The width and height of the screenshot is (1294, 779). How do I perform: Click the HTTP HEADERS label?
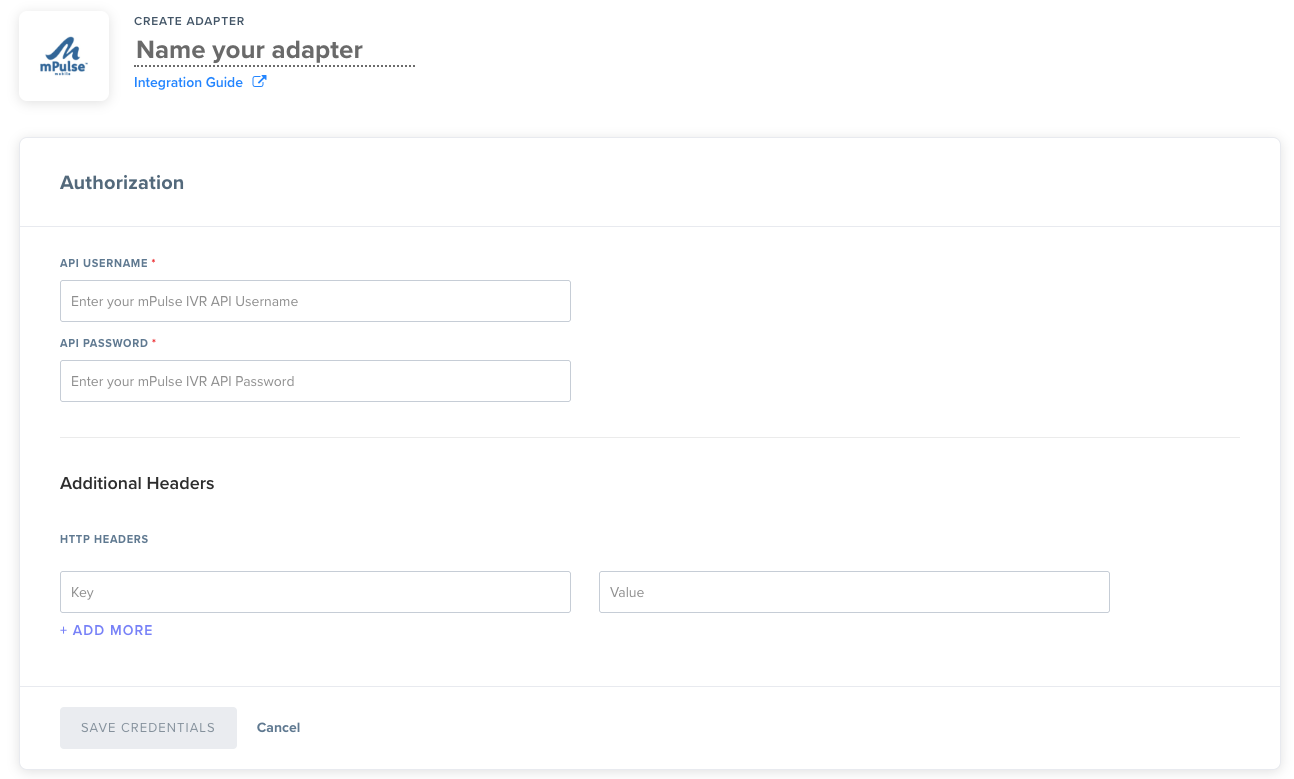[104, 540]
